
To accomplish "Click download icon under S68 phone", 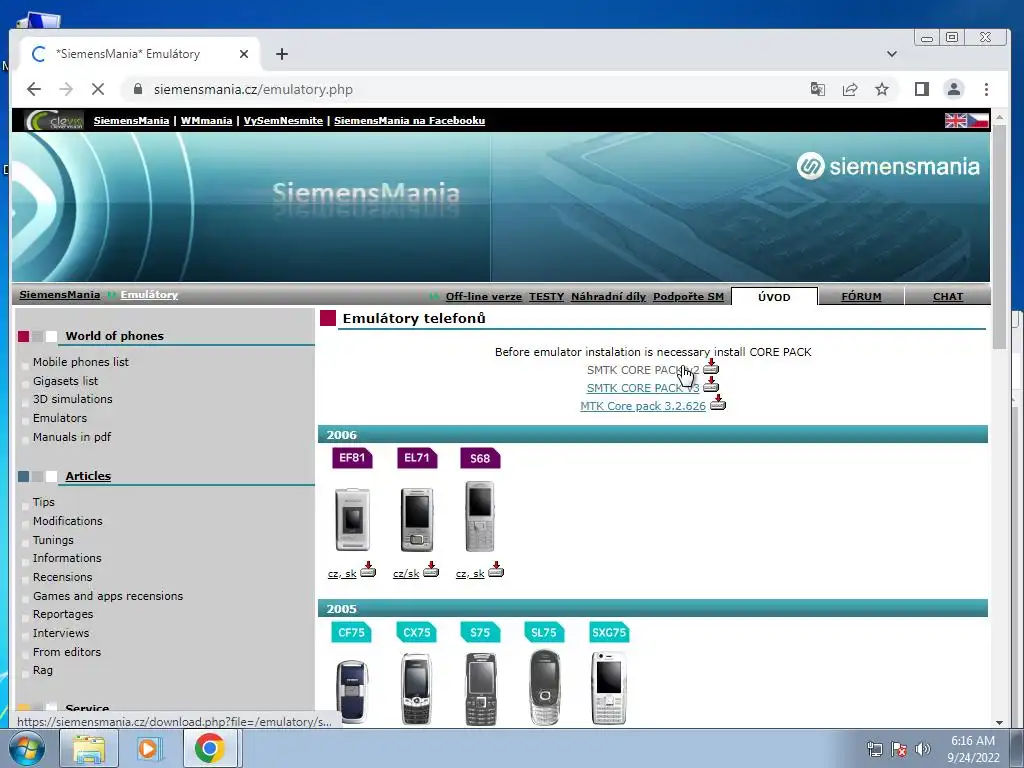I will point(496,569).
